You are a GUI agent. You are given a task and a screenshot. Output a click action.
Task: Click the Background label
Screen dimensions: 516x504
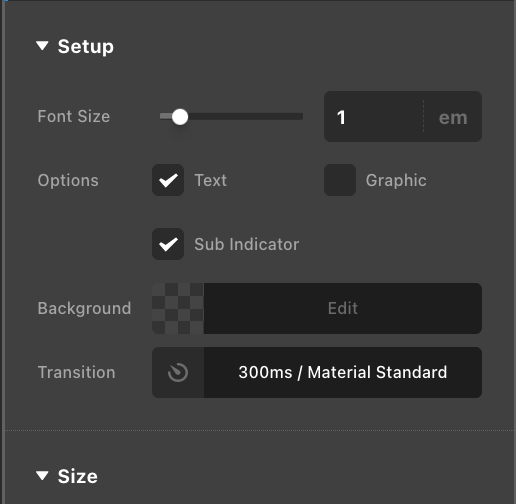coord(84,308)
